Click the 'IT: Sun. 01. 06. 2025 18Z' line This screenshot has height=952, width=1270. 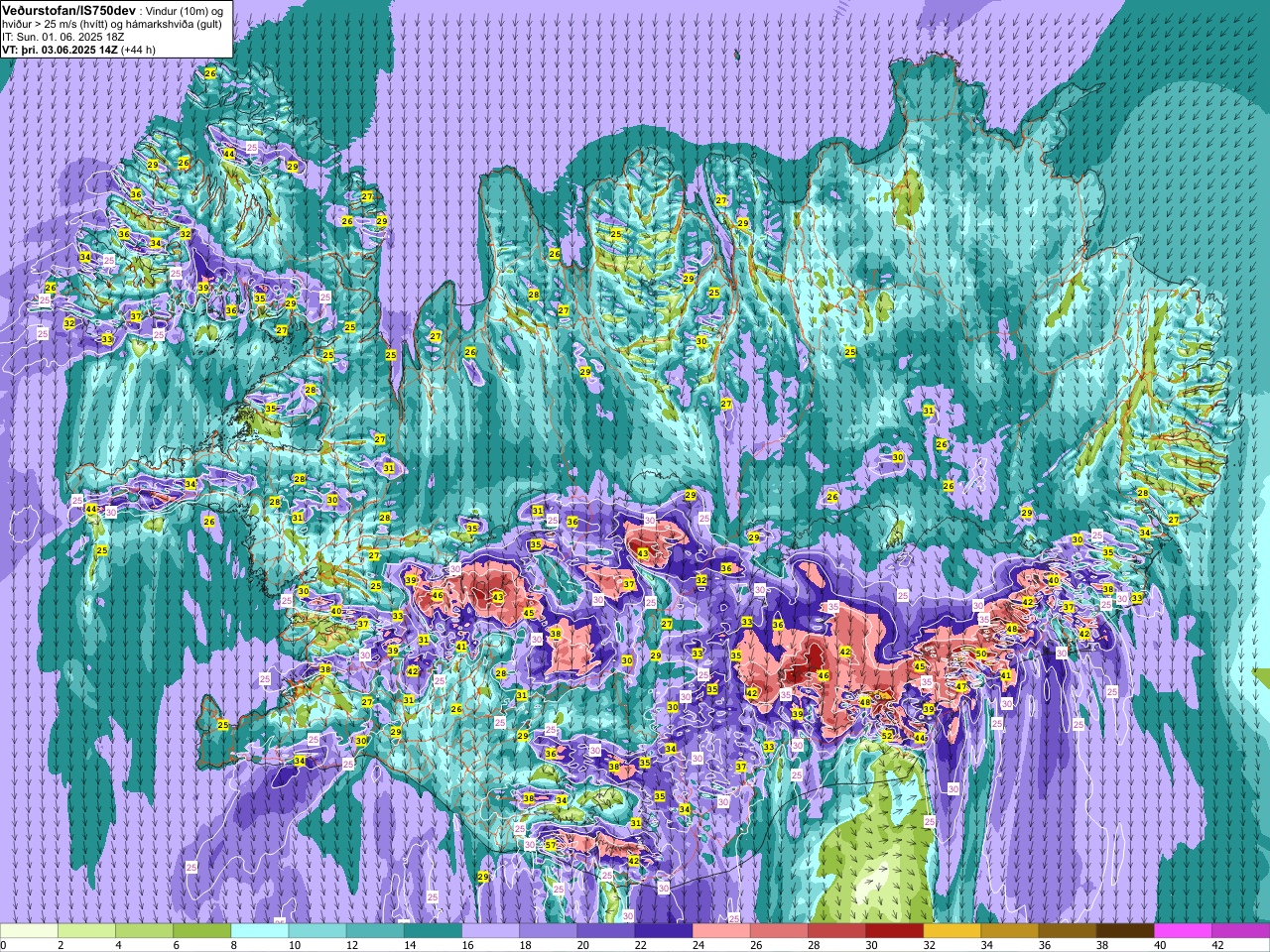point(63,36)
